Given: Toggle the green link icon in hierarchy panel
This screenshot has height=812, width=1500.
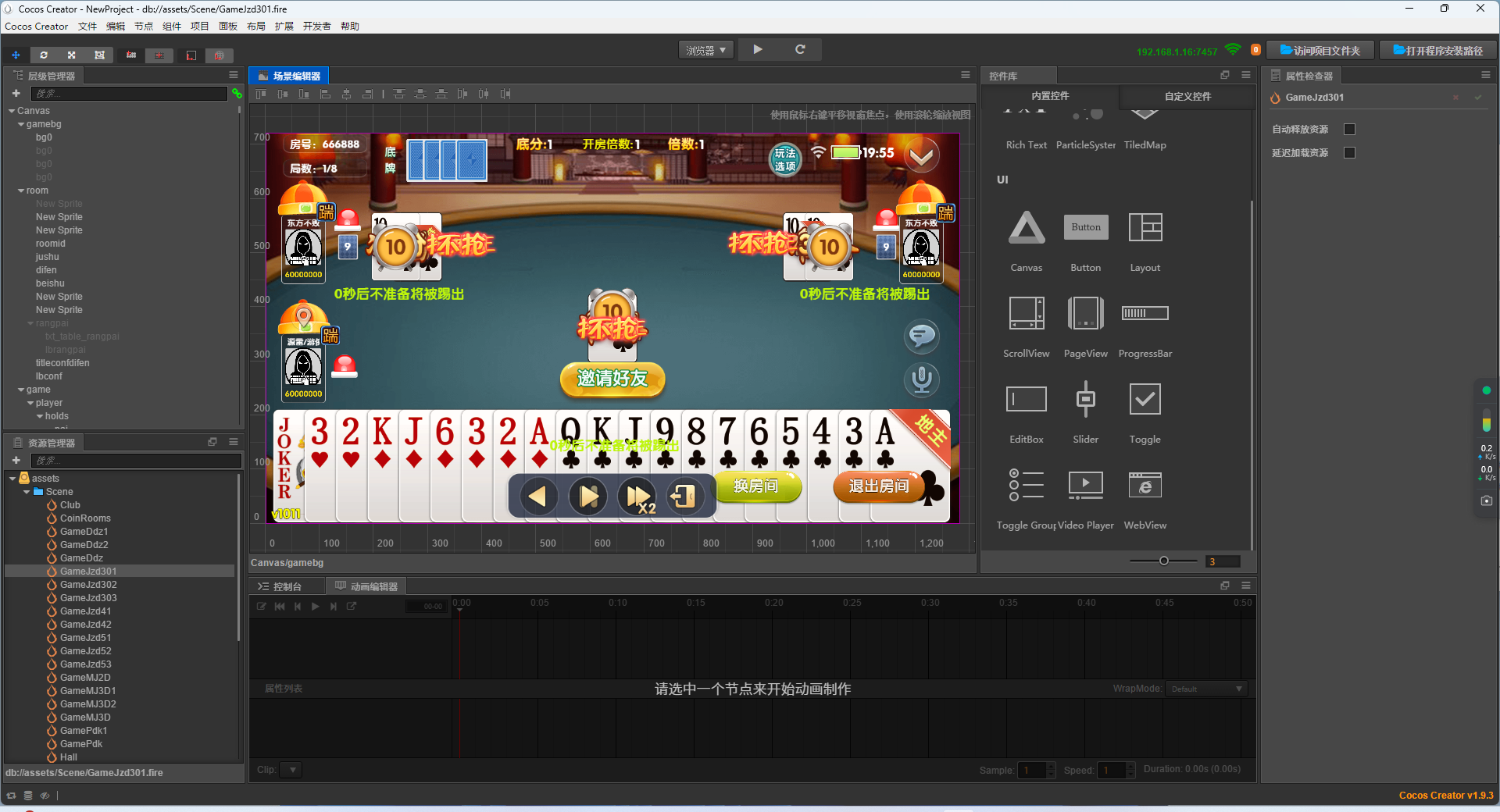Looking at the screenshot, I should point(237,93).
